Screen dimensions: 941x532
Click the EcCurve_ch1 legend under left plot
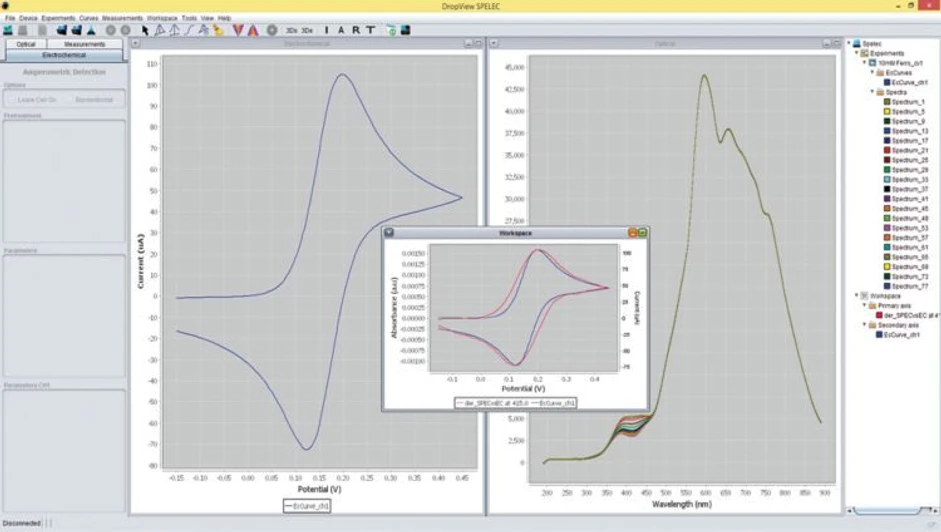pyautogui.click(x=307, y=507)
